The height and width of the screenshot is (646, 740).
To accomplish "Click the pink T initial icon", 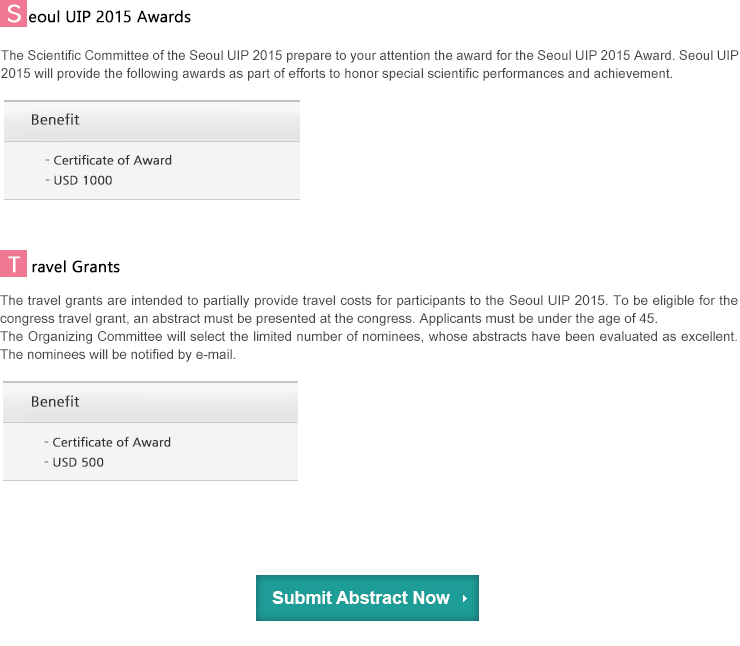I will (x=13, y=263).
